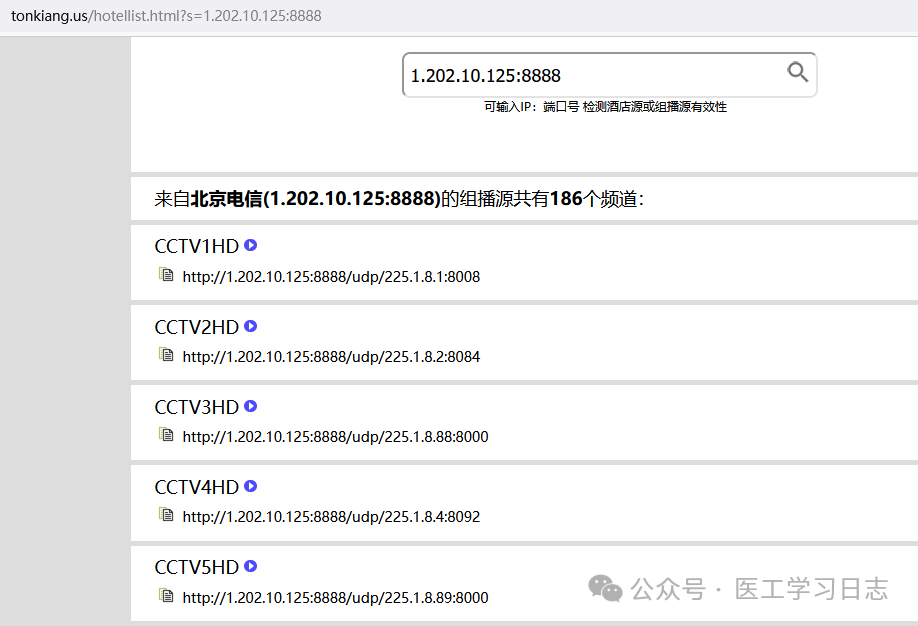Play the CCTV5HD channel

click(251, 566)
